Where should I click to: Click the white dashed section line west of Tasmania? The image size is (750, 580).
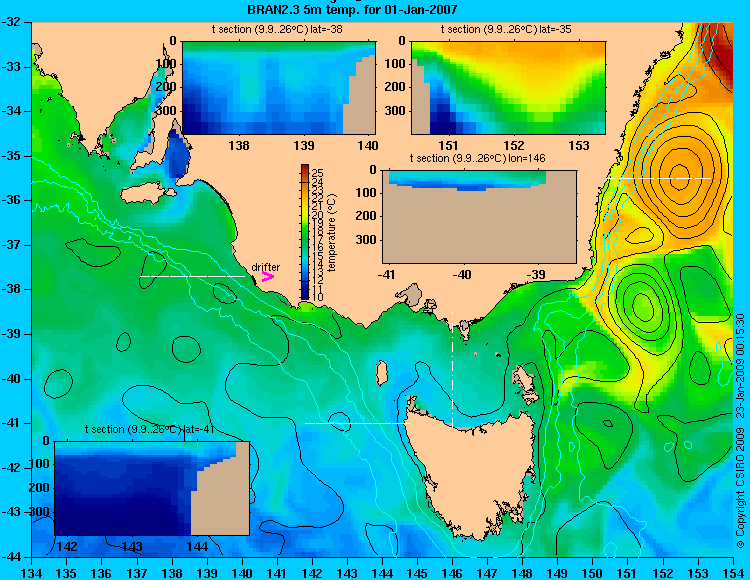pos(357,423)
